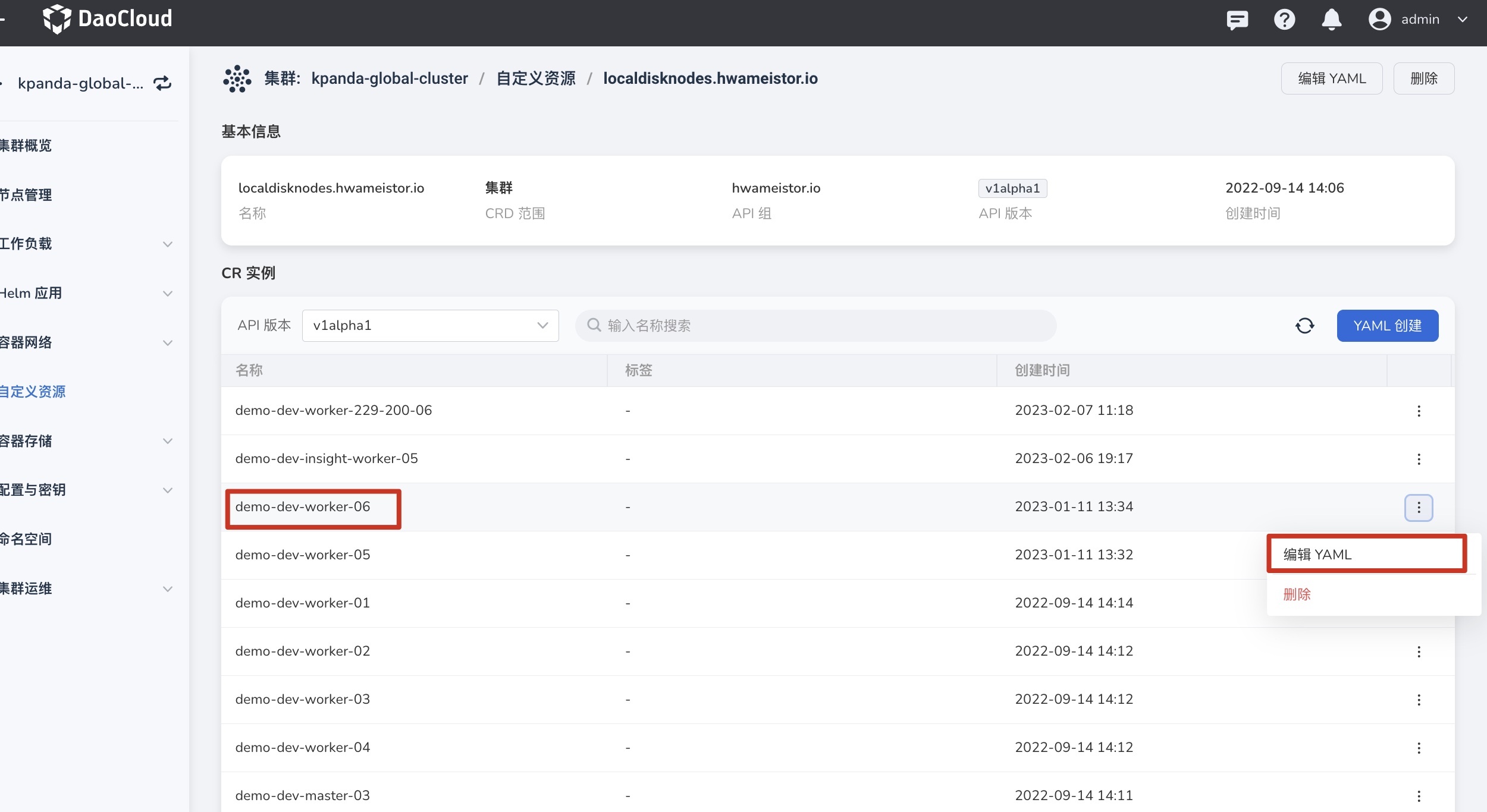1487x812 pixels.
Task: Click the 2023-02-07 11:18 creation time
Action: point(1074,410)
